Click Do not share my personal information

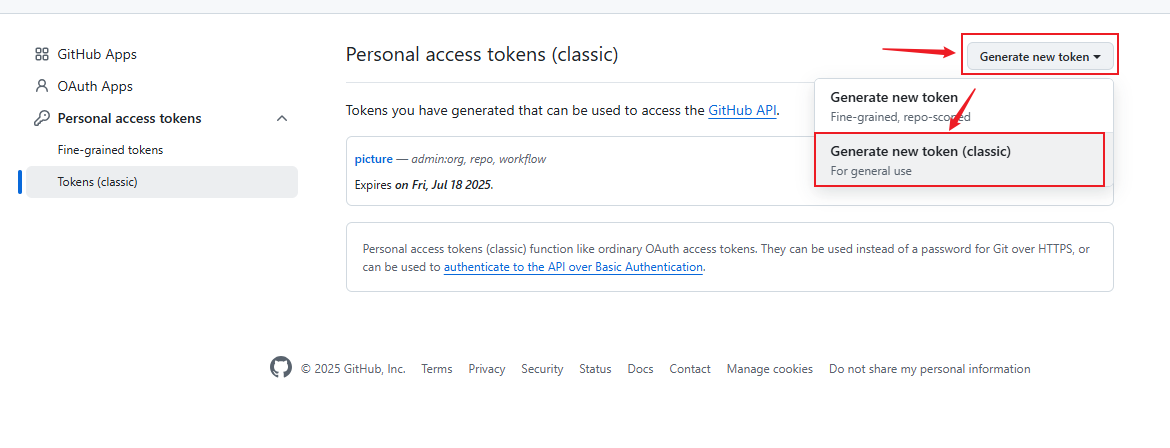pos(929,369)
